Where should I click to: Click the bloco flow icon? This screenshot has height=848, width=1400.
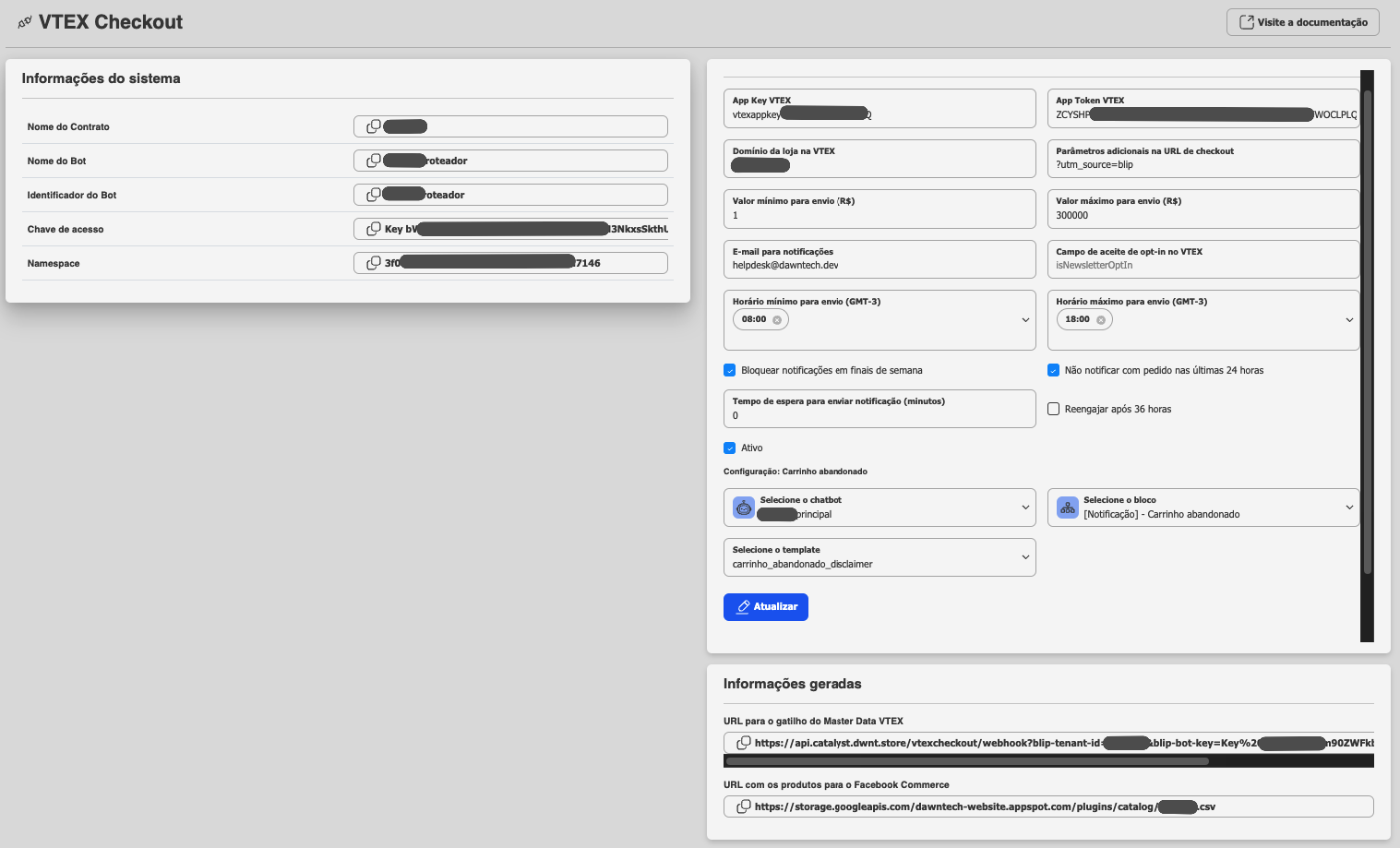click(1068, 508)
